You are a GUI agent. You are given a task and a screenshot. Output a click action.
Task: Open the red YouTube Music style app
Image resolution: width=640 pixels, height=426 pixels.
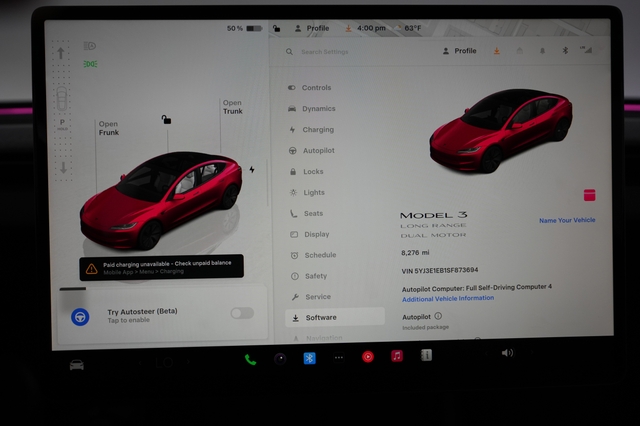(x=368, y=357)
